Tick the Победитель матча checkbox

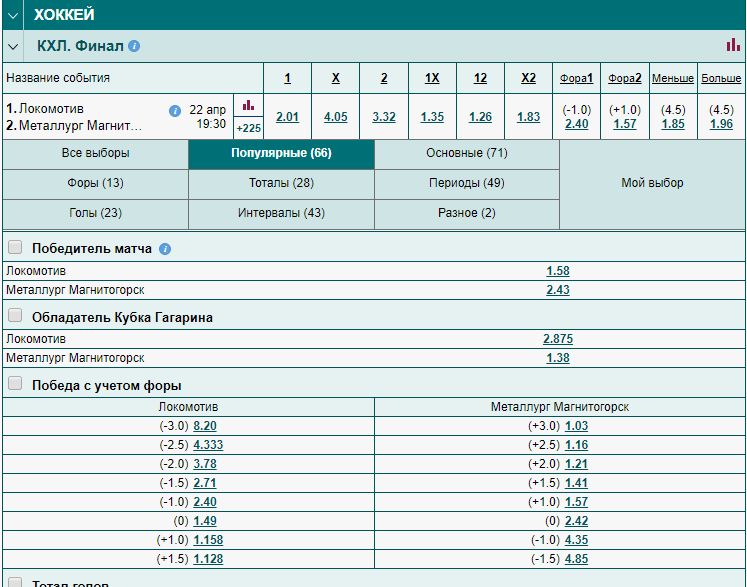(15, 247)
